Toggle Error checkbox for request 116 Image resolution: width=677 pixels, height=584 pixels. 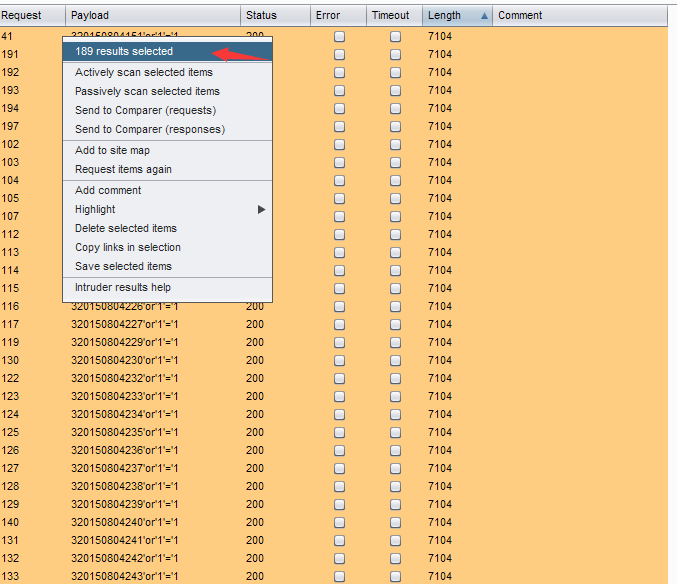(339, 306)
